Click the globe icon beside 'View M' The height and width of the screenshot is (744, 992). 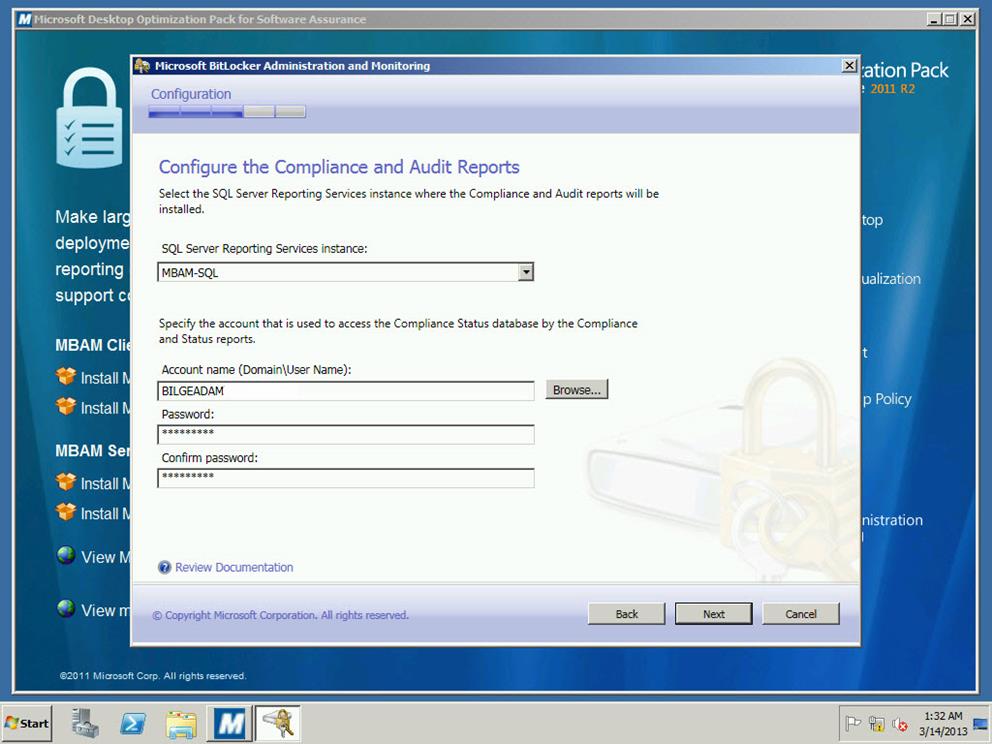pyautogui.click(x=66, y=555)
